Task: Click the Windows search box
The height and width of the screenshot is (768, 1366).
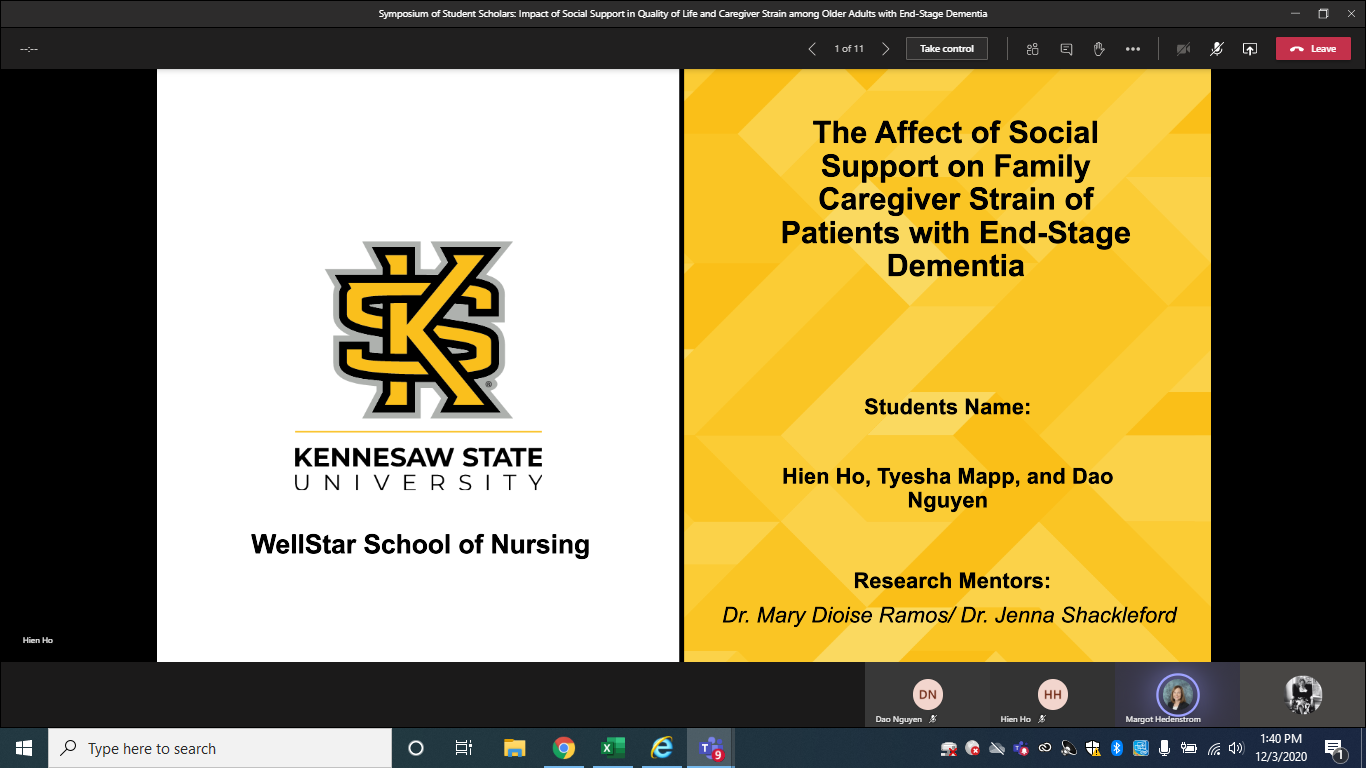Action: [x=218, y=748]
